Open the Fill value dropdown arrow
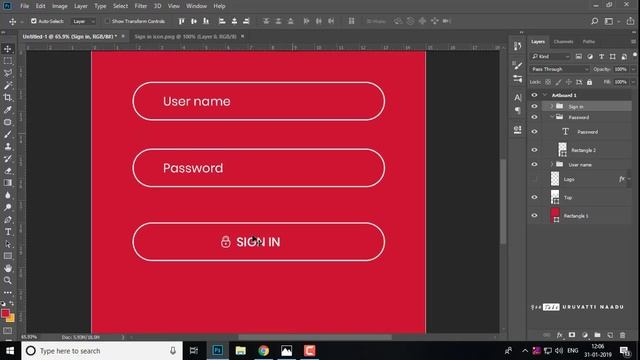This screenshot has width=640, height=360. (x=633, y=82)
